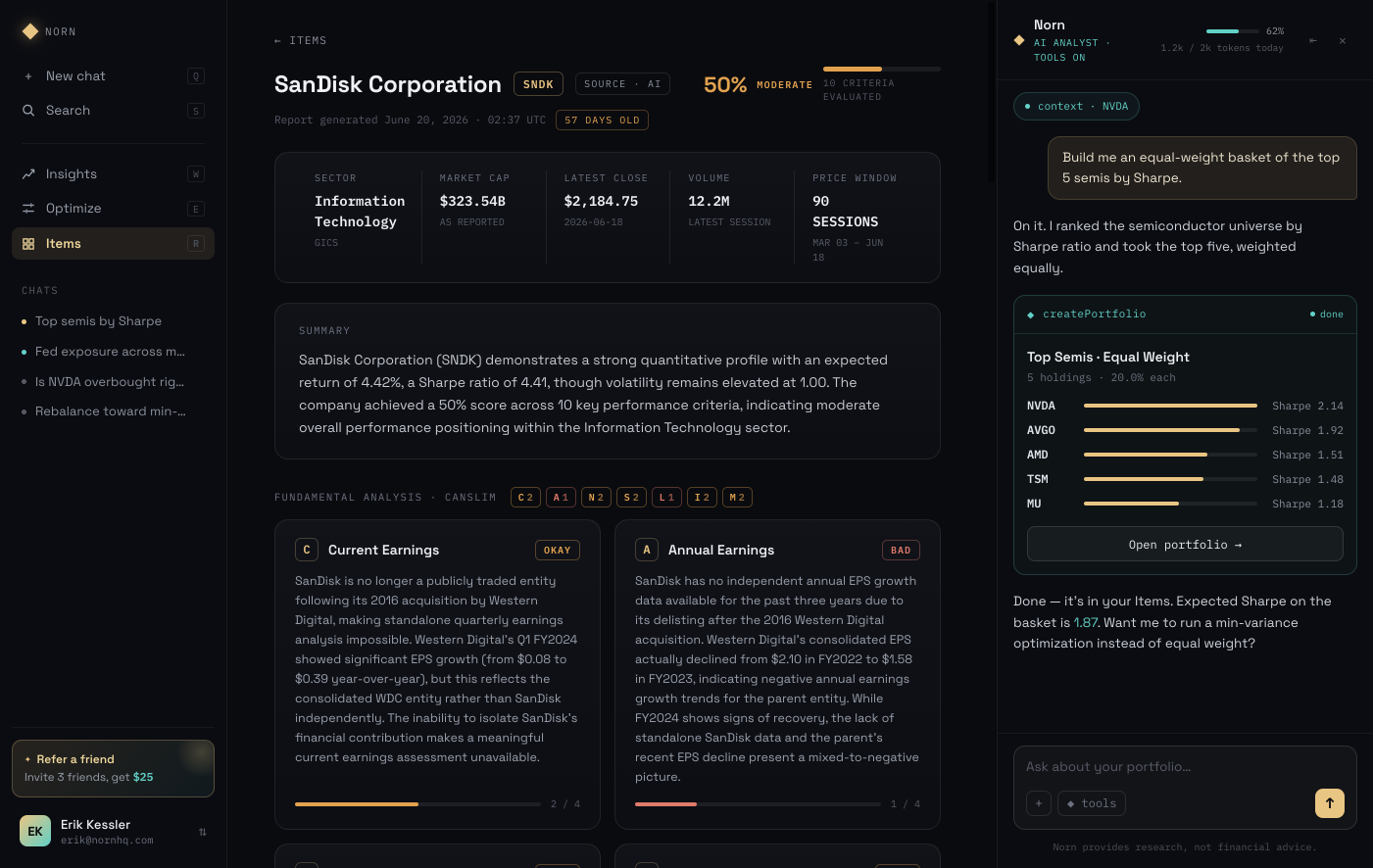Screen dimensions: 1373x868
Task: Click the magnifier Search icon in sidebar
Action: point(28,111)
